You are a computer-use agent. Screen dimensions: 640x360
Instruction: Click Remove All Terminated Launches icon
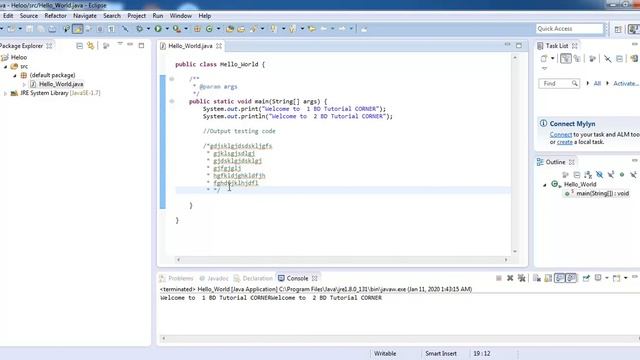[x=521, y=278]
